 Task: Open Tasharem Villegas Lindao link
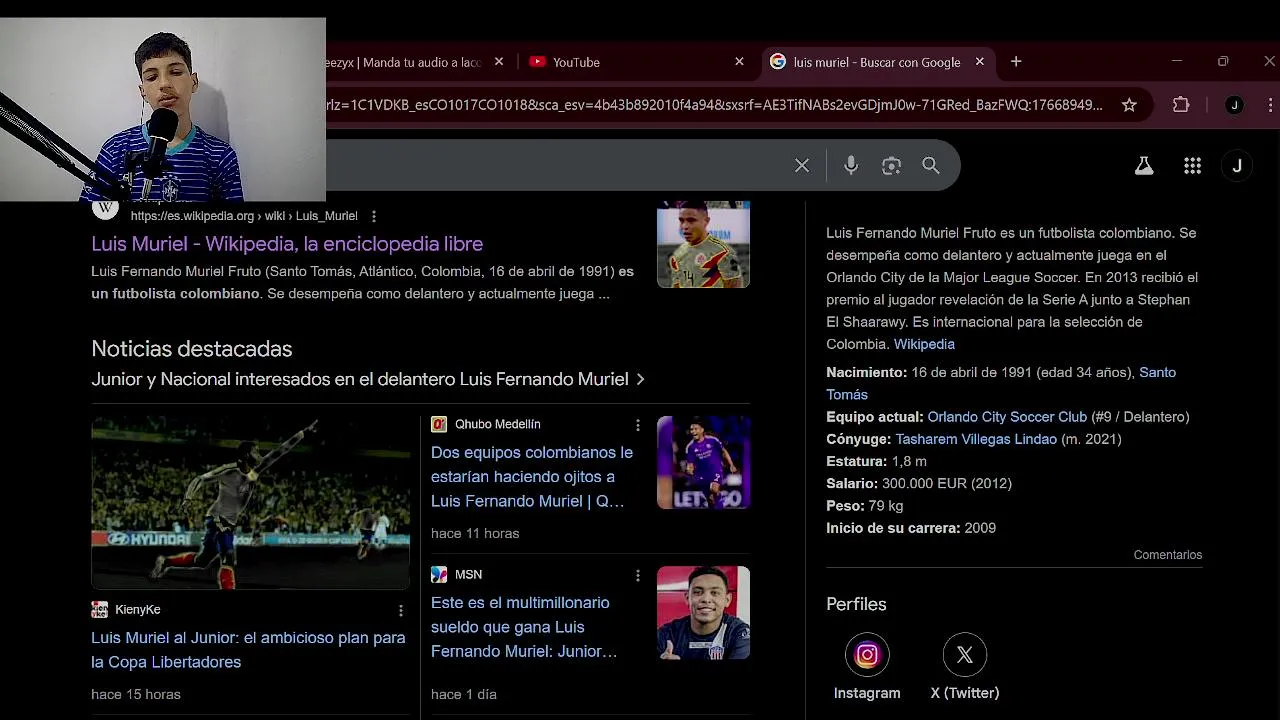[x=976, y=439]
